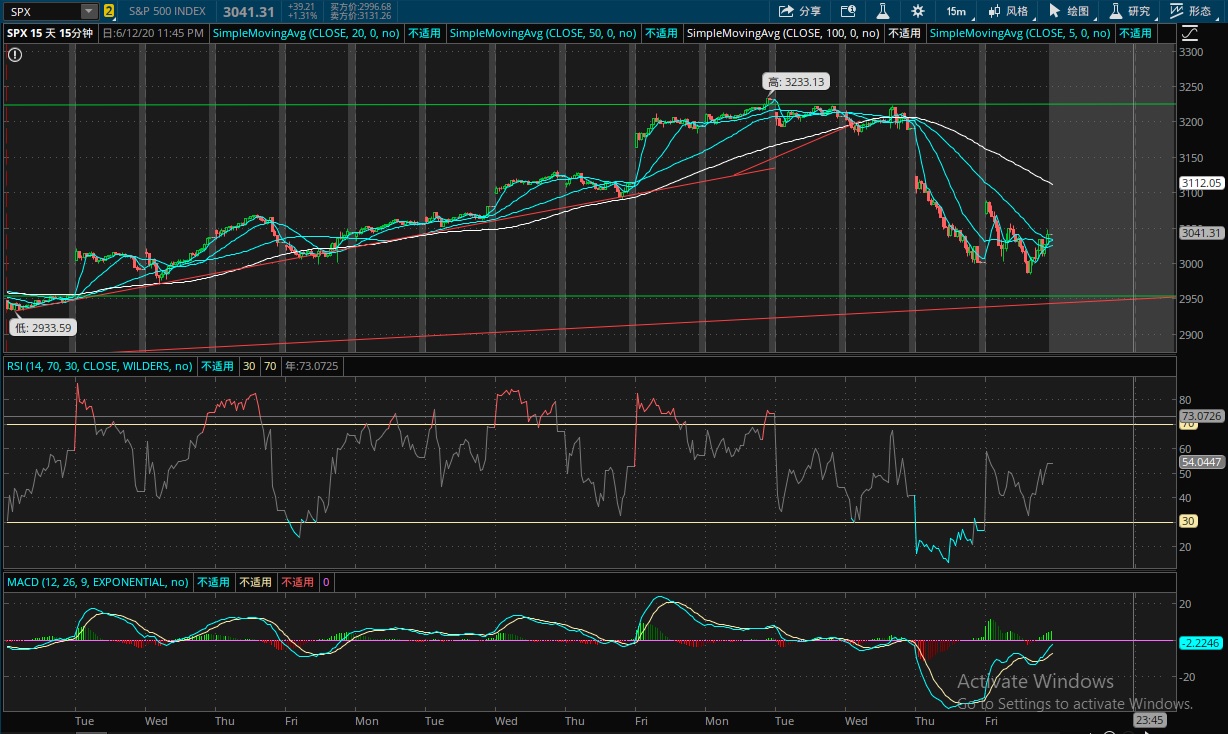
Task: Open chart settings gear icon
Action: coord(918,11)
